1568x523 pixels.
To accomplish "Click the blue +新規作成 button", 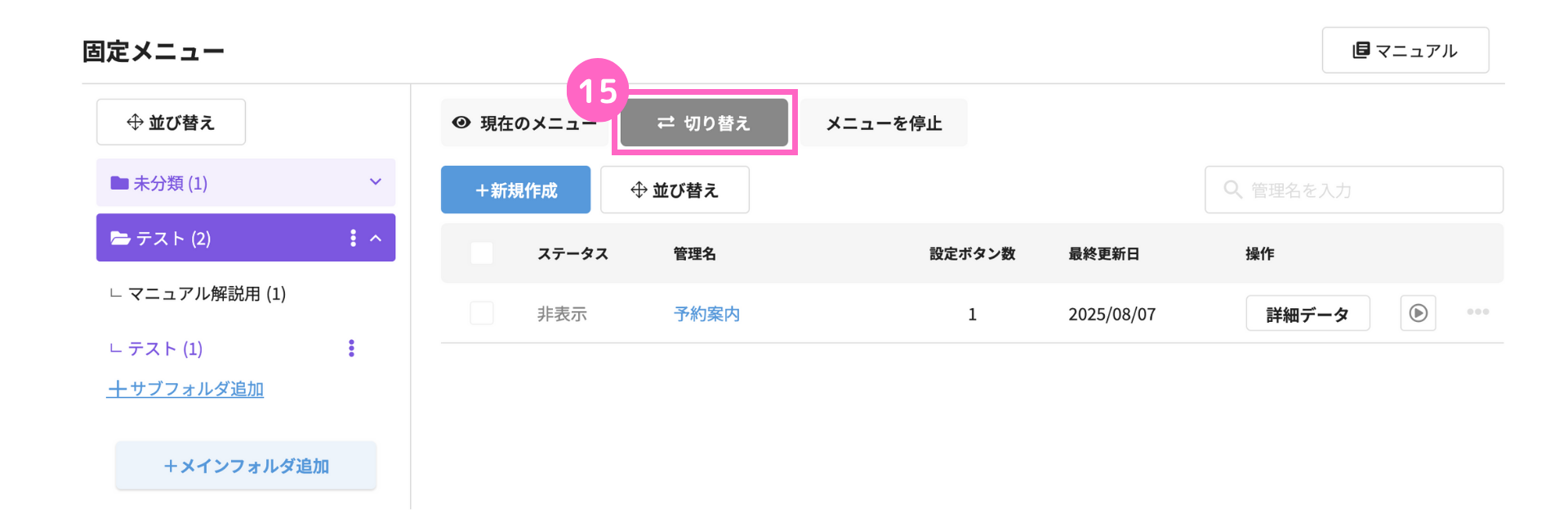I will coord(515,190).
